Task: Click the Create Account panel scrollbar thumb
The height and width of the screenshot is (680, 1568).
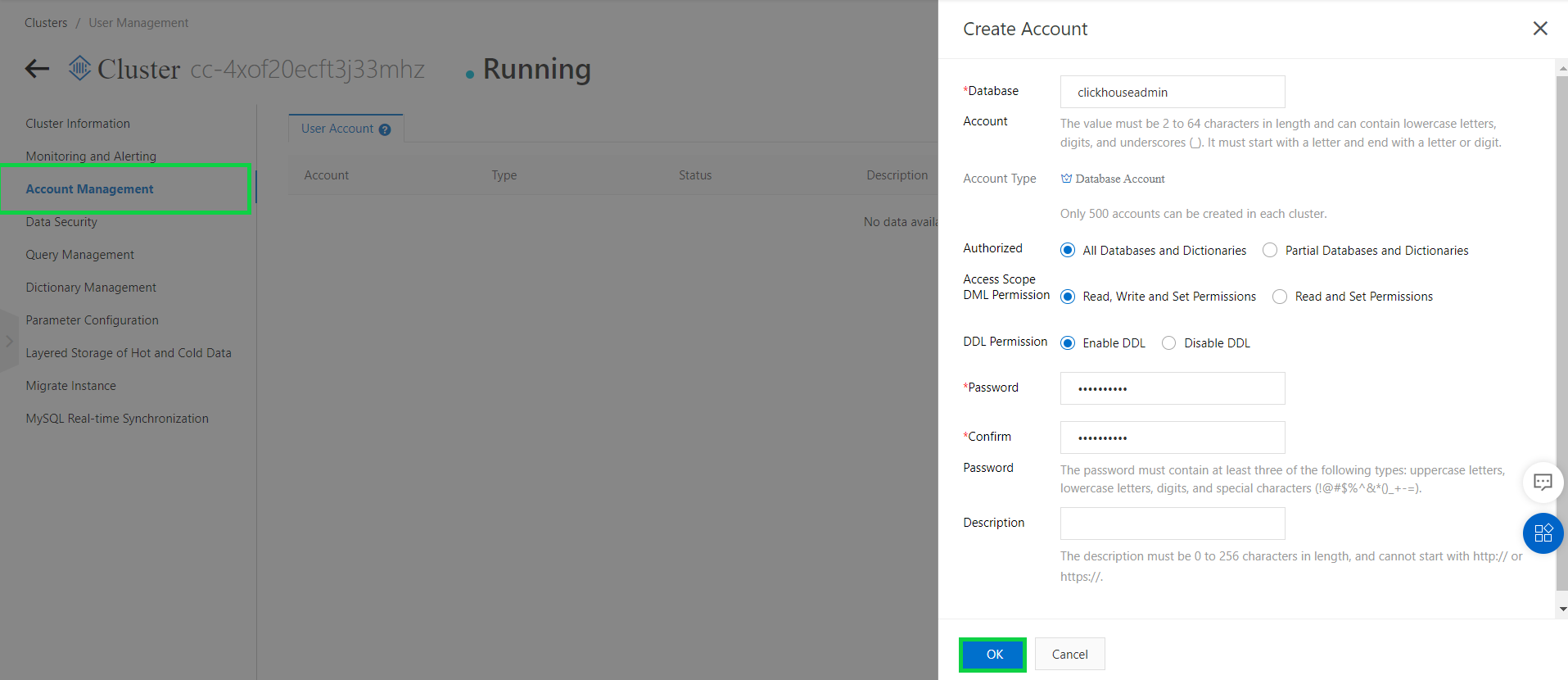Action: click(x=1562, y=333)
